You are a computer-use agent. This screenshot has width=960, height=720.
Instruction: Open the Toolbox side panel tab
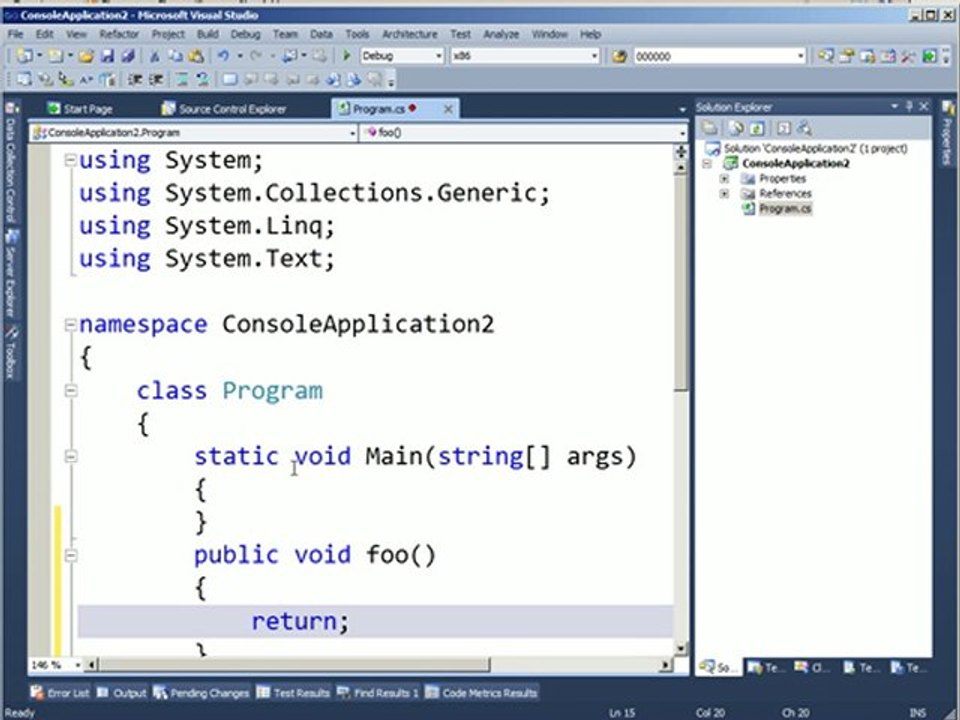[10, 352]
